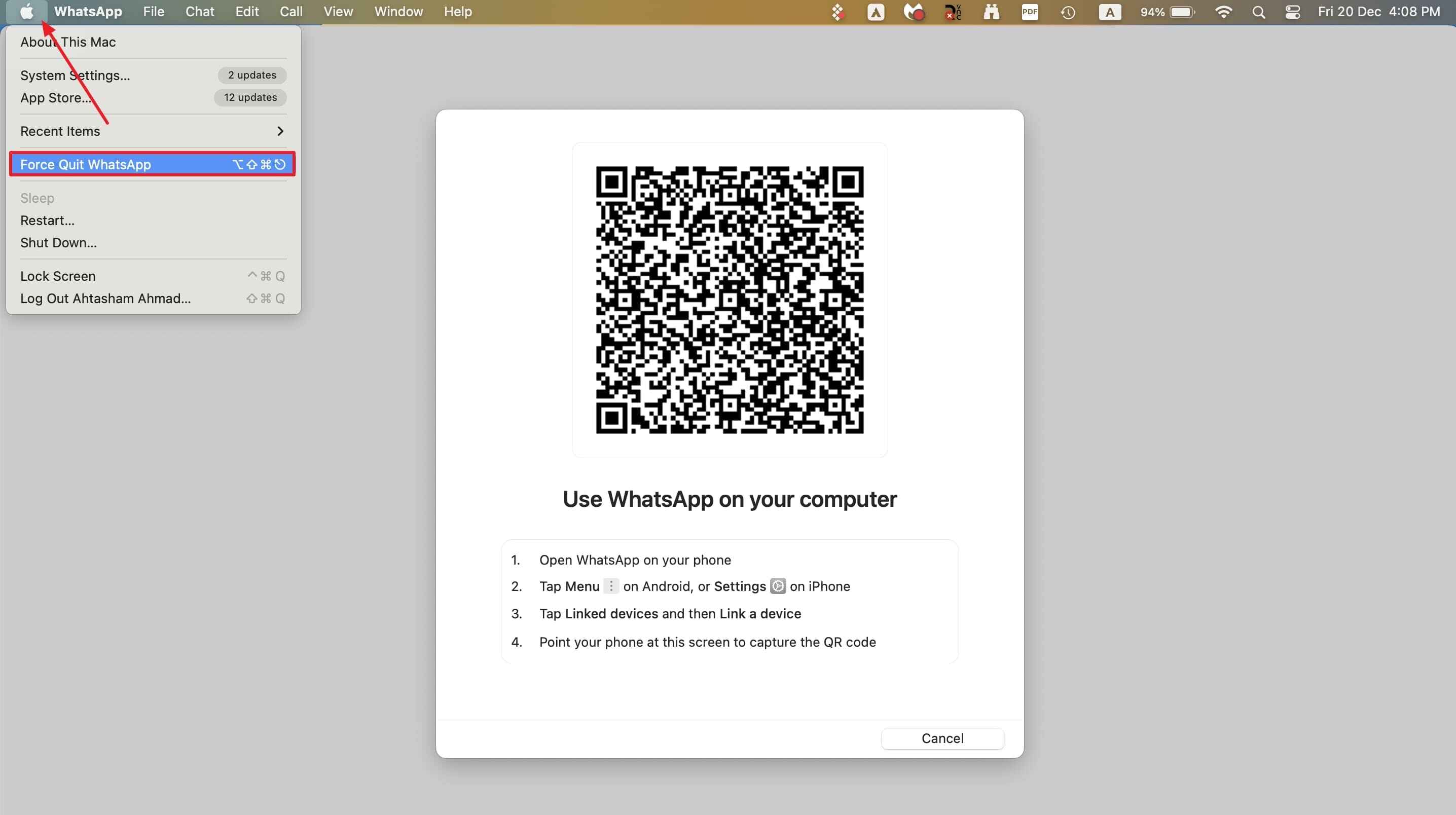Click the Android Menu dots icon in step 2

tap(610, 586)
